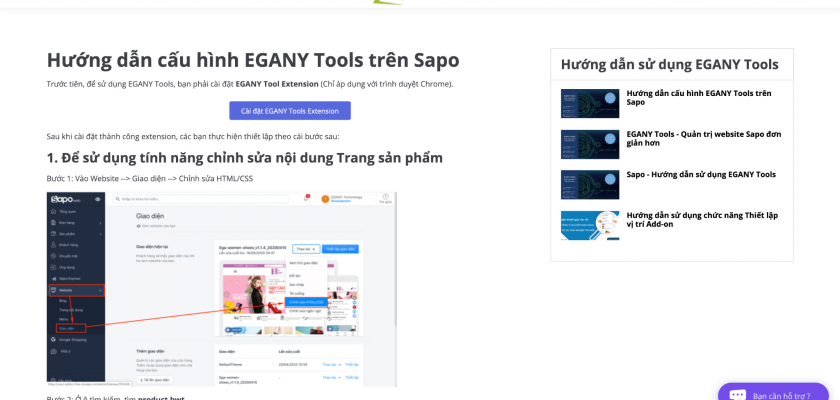Open link EGANY Tools - Quản trị website Sapo
840x400 pixels.
pyautogui.click(x=703, y=138)
